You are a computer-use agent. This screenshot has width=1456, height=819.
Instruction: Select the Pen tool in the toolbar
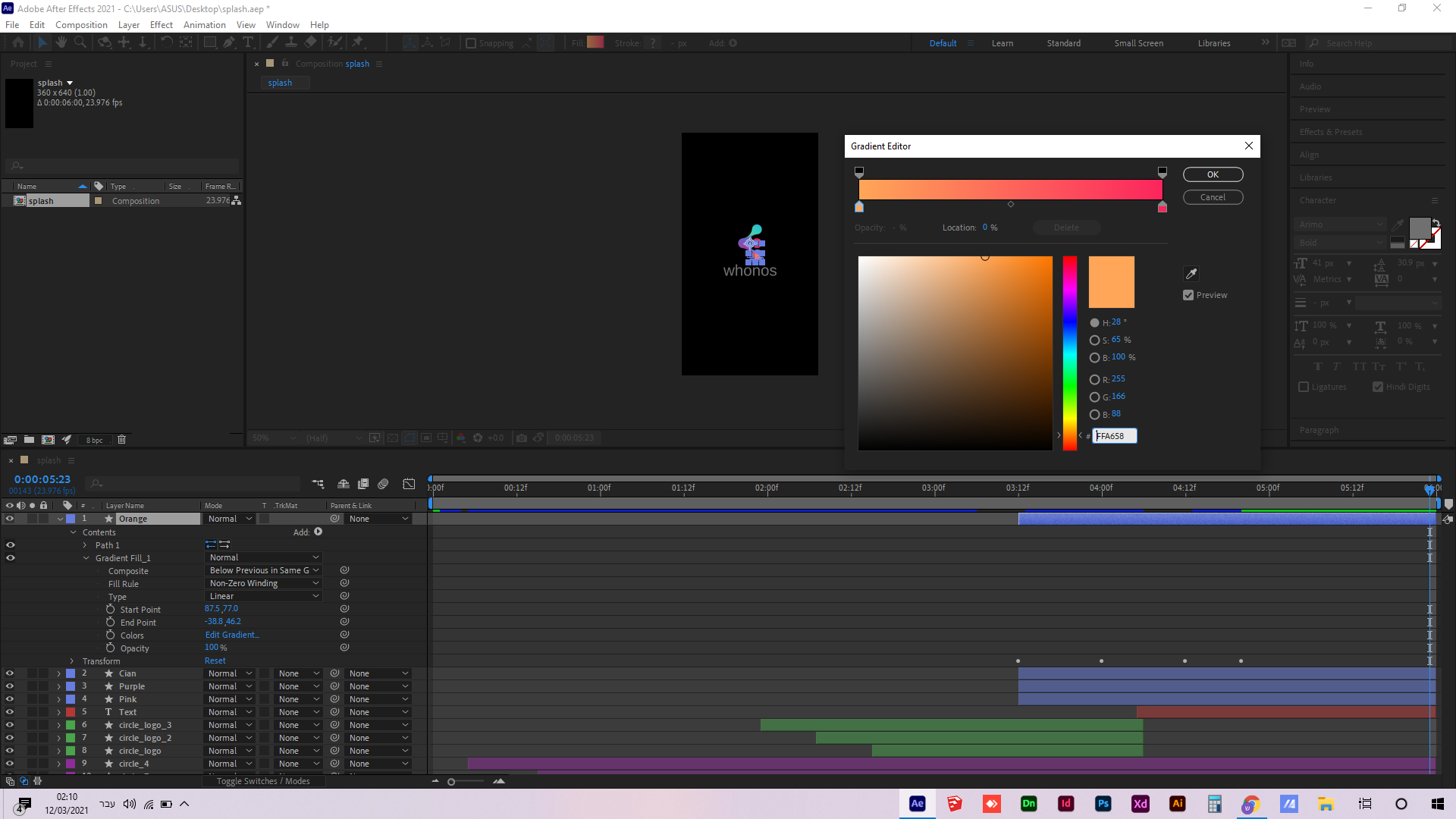tap(229, 42)
